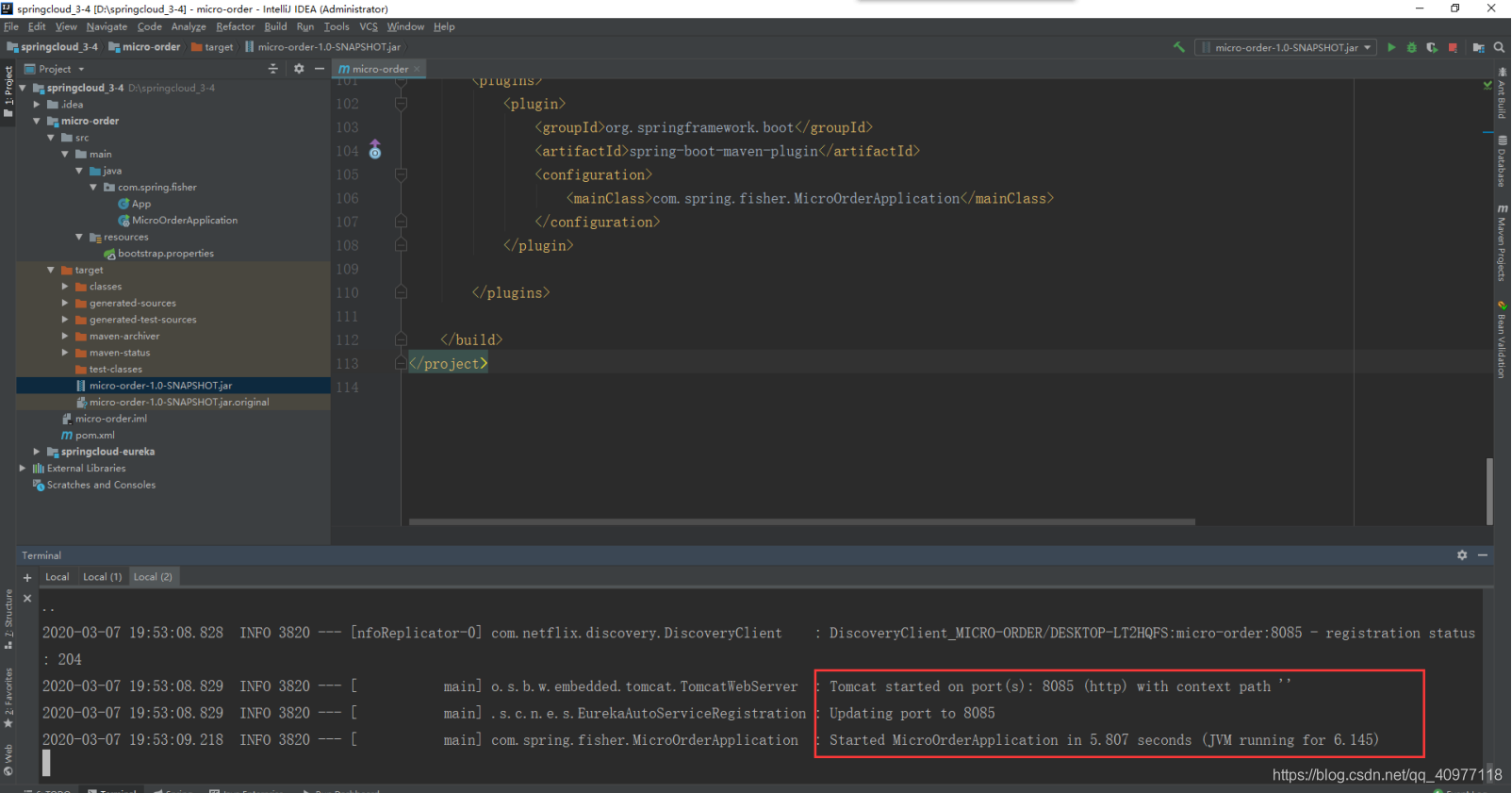This screenshot has width=1512, height=793.
Task: Open Search Everywhere magnifier icon
Action: pyautogui.click(x=1499, y=47)
